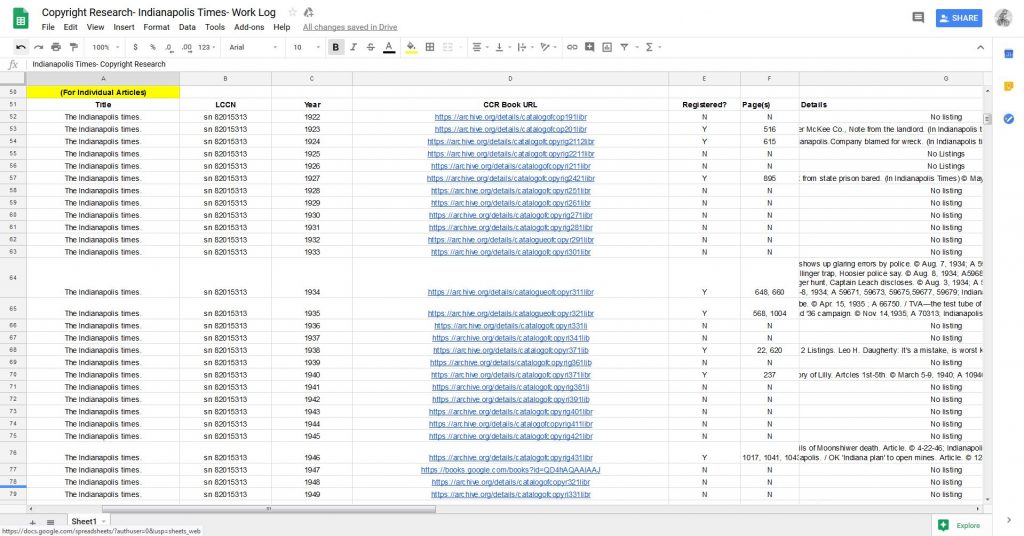Click the Merge cells icon
1024x536 pixels.
pos(448,47)
